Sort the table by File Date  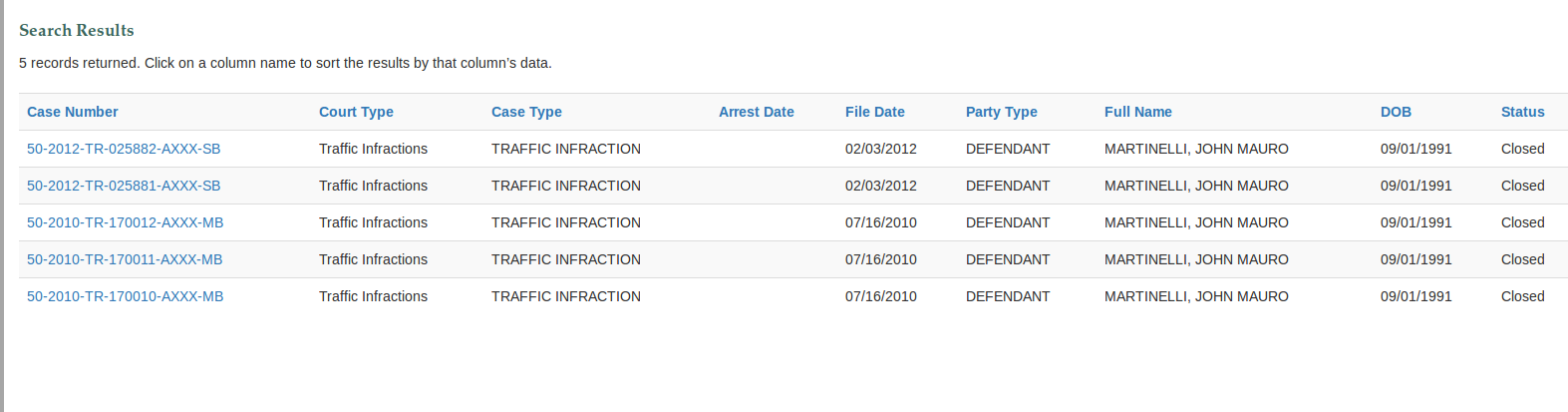coord(874,112)
